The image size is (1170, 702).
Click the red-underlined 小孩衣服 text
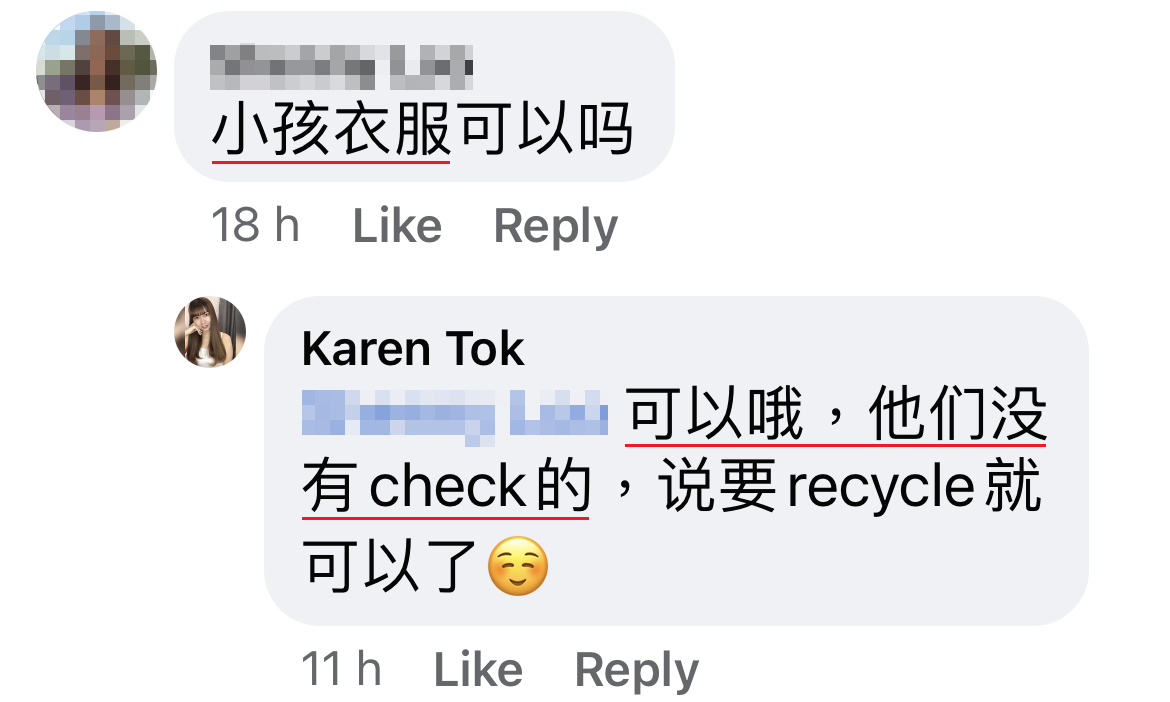331,130
